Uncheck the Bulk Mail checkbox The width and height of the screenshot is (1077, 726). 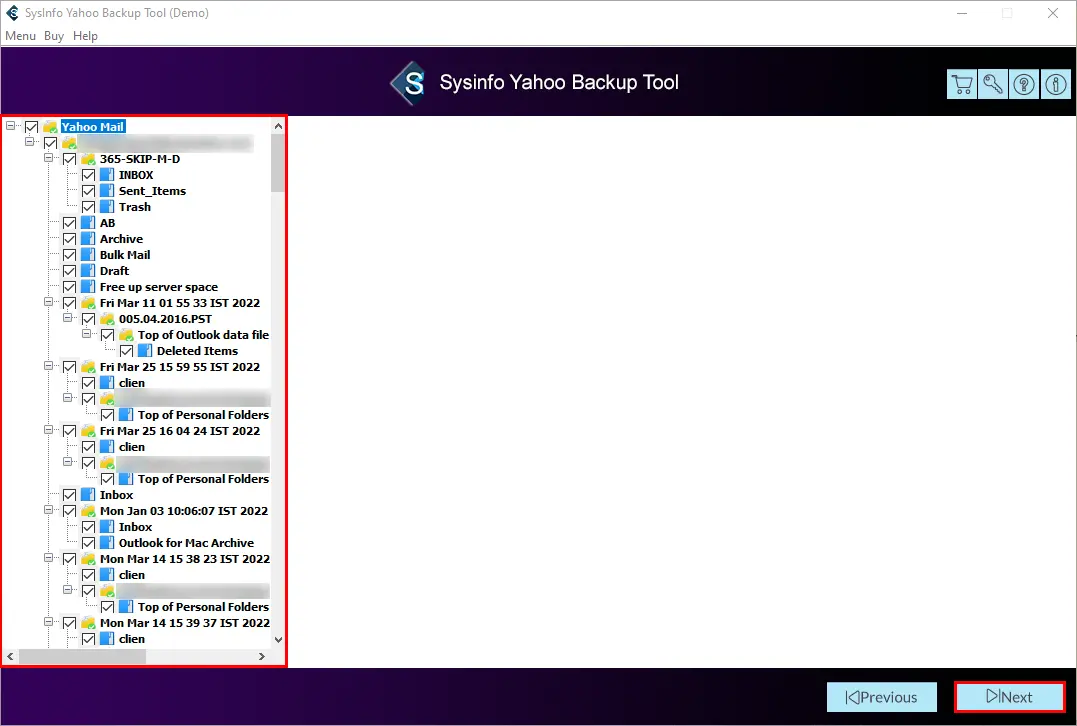69,255
